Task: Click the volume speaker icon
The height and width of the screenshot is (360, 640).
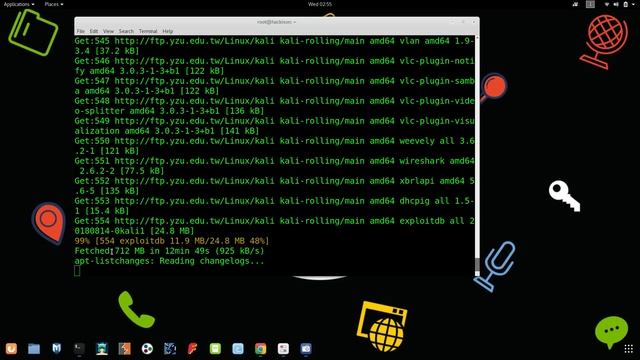Action: [616, 4]
